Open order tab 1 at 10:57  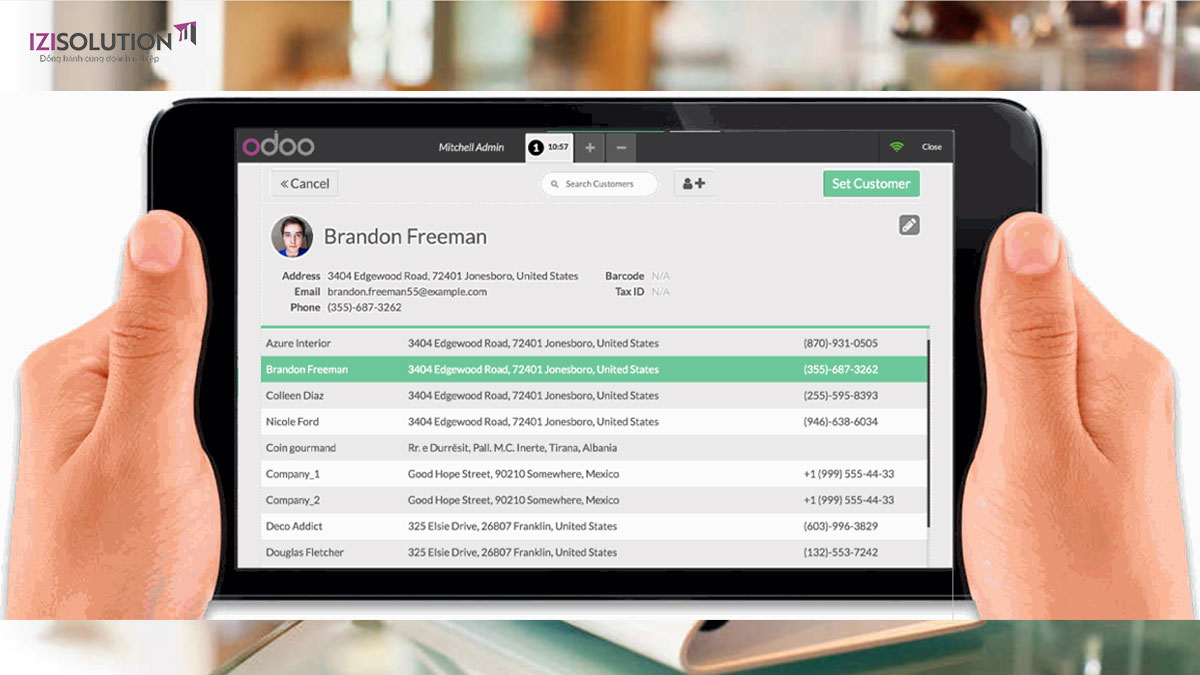[x=549, y=147]
